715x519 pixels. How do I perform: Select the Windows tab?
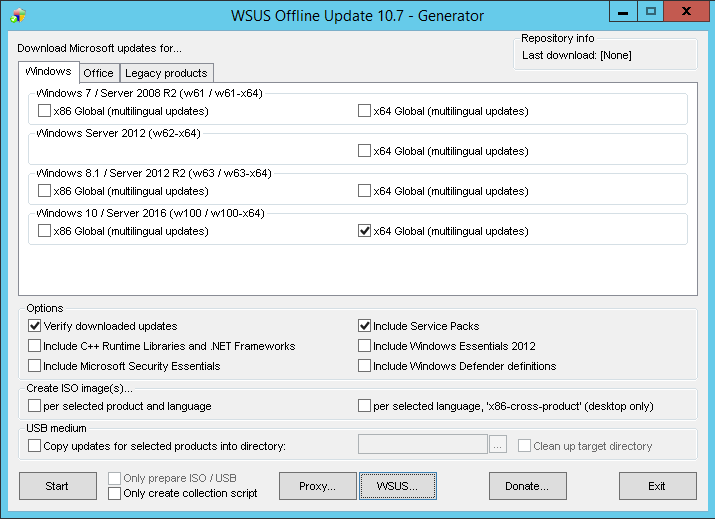(x=48, y=71)
